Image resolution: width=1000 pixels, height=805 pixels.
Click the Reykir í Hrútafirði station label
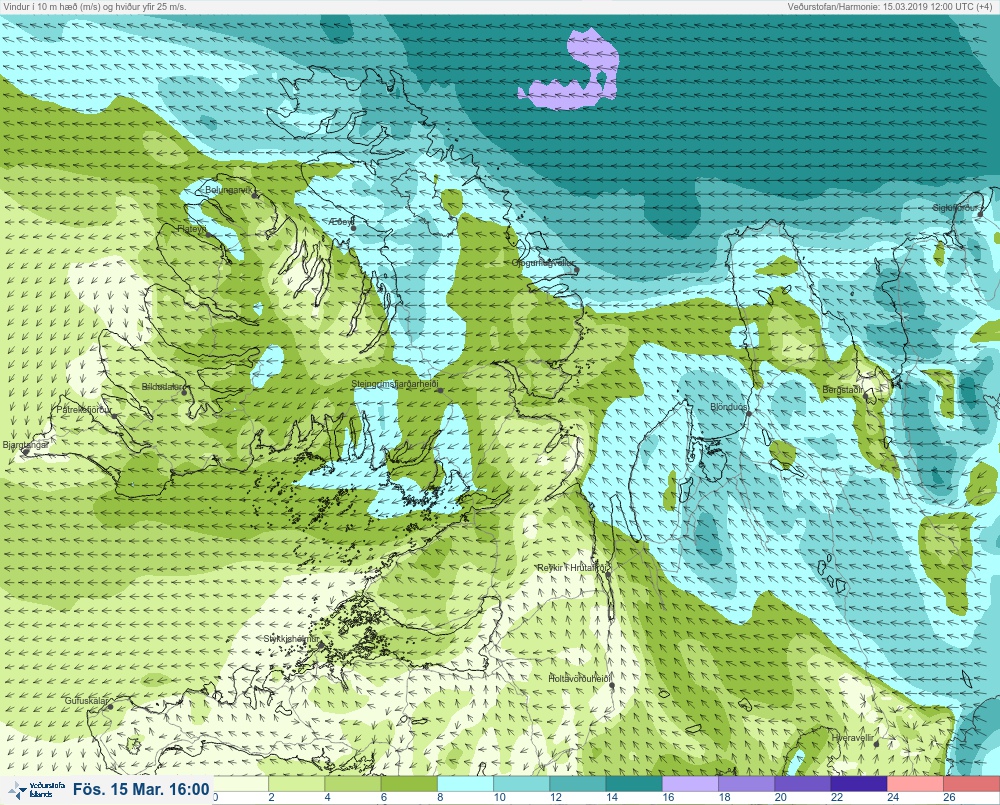pyautogui.click(x=574, y=568)
